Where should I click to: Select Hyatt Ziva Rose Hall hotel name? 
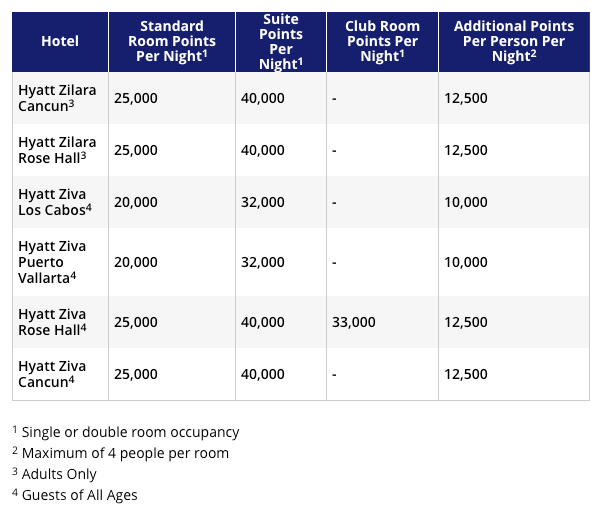(52, 322)
